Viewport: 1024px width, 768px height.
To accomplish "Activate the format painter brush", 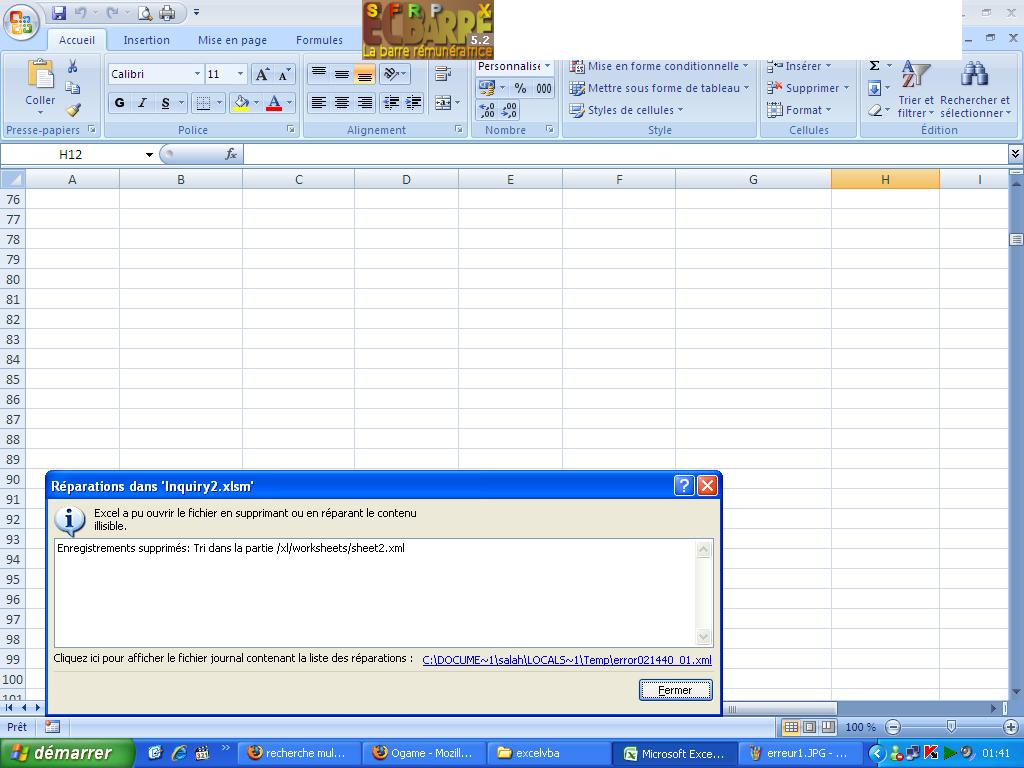I will tap(72, 109).
